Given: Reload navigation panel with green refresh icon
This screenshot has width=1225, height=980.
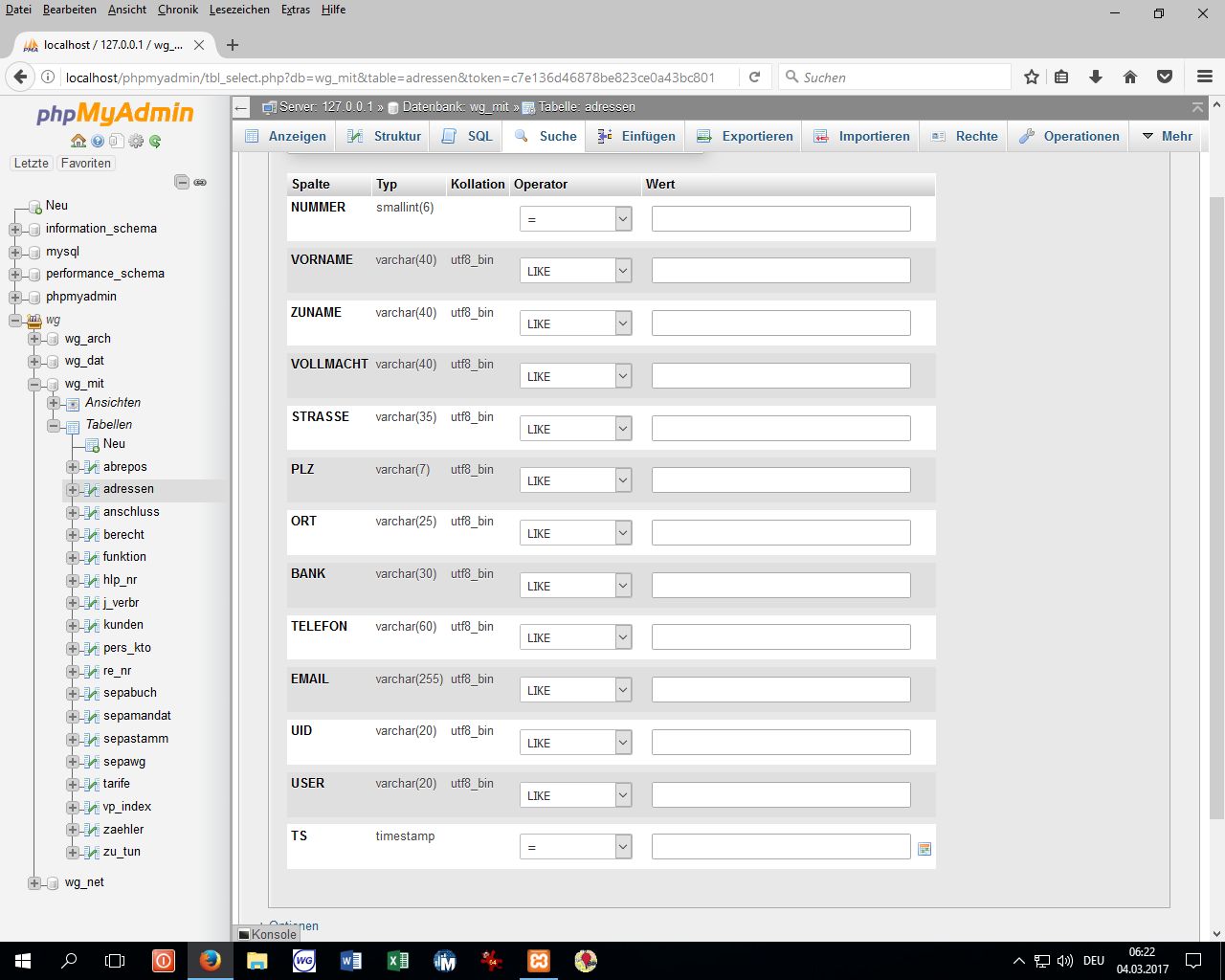Looking at the screenshot, I should tap(155, 141).
